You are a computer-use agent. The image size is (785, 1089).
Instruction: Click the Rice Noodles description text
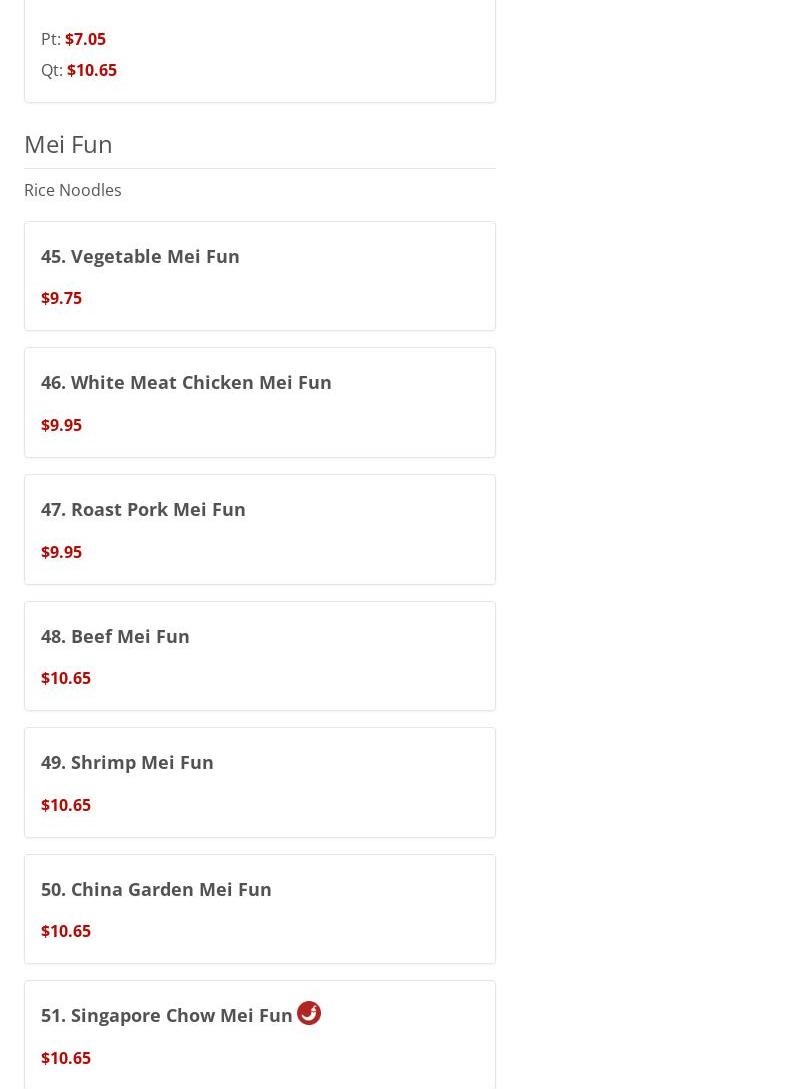72,190
